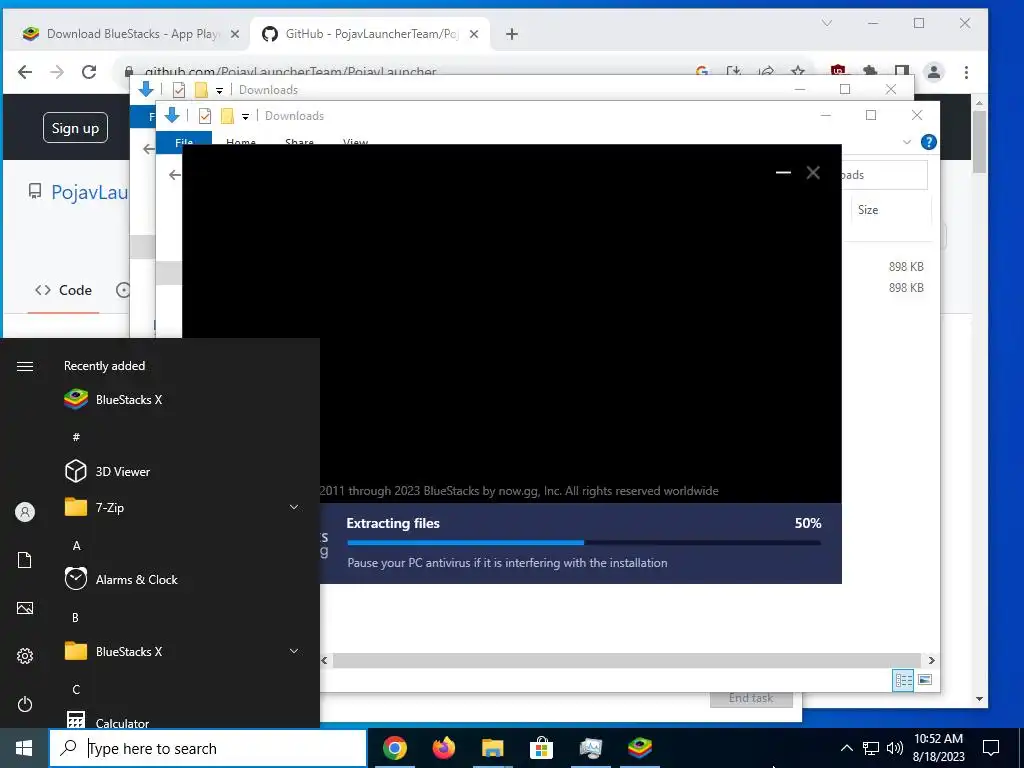This screenshot has width=1024, height=768.
Task: Open the volume tray icon
Action: point(895,748)
